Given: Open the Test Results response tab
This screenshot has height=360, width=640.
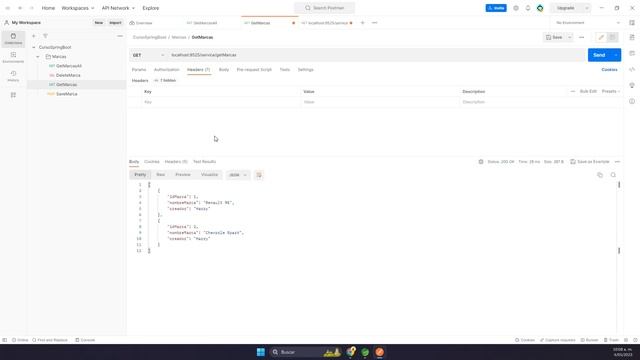Looking at the screenshot, I should (x=204, y=162).
